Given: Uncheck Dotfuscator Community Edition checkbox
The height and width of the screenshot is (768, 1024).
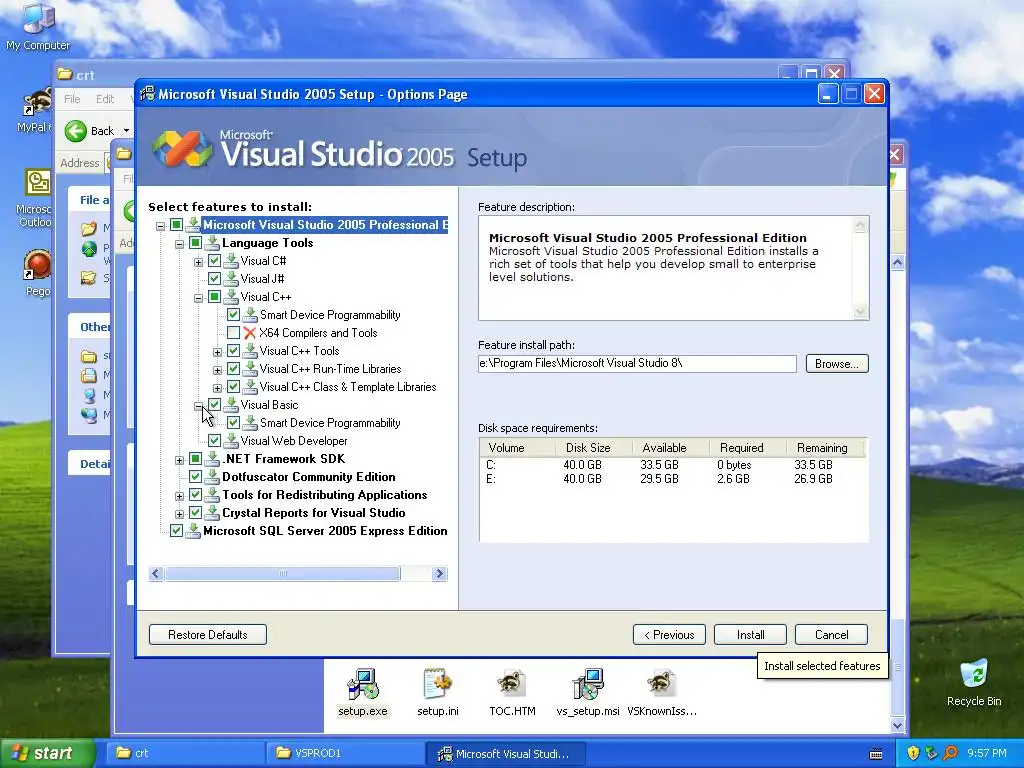Looking at the screenshot, I should 195,477.
